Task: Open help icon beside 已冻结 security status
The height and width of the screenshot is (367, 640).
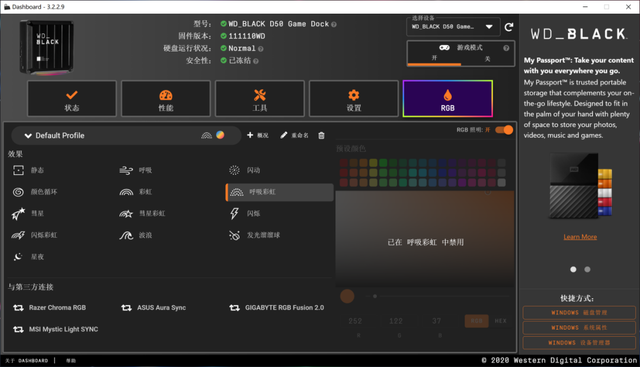Action: pyautogui.click(x=256, y=61)
